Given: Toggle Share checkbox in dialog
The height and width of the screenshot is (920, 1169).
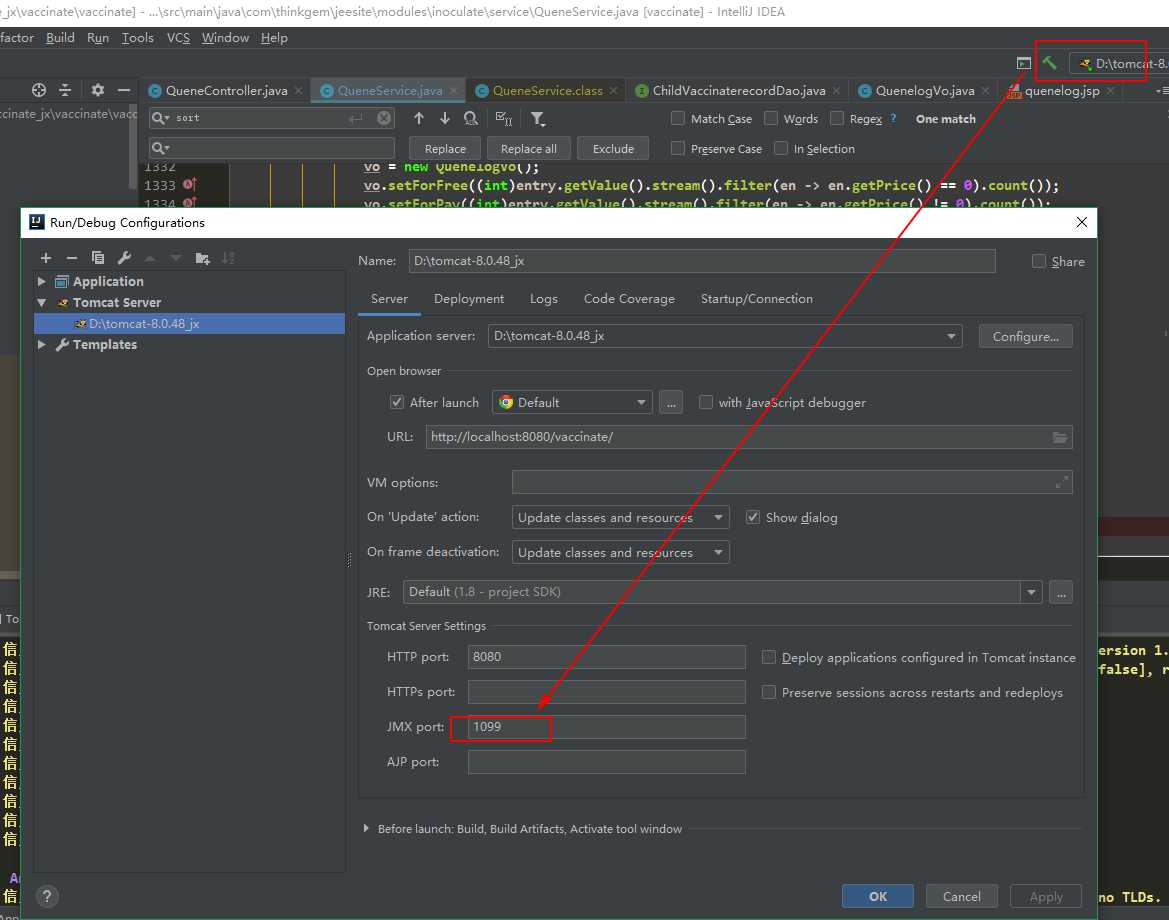Looking at the screenshot, I should [1039, 261].
